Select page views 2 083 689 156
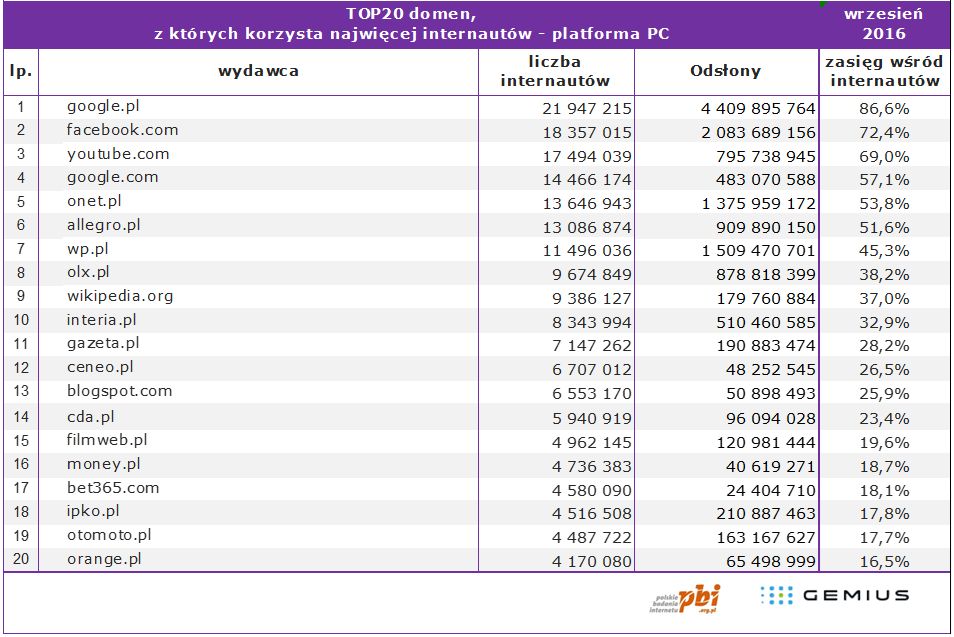Image resolution: width=954 pixels, height=637 pixels. pyautogui.click(x=758, y=133)
